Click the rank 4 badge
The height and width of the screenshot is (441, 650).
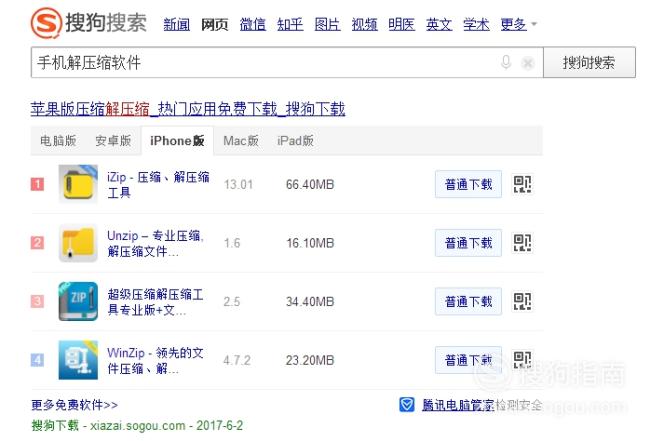click(37, 360)
